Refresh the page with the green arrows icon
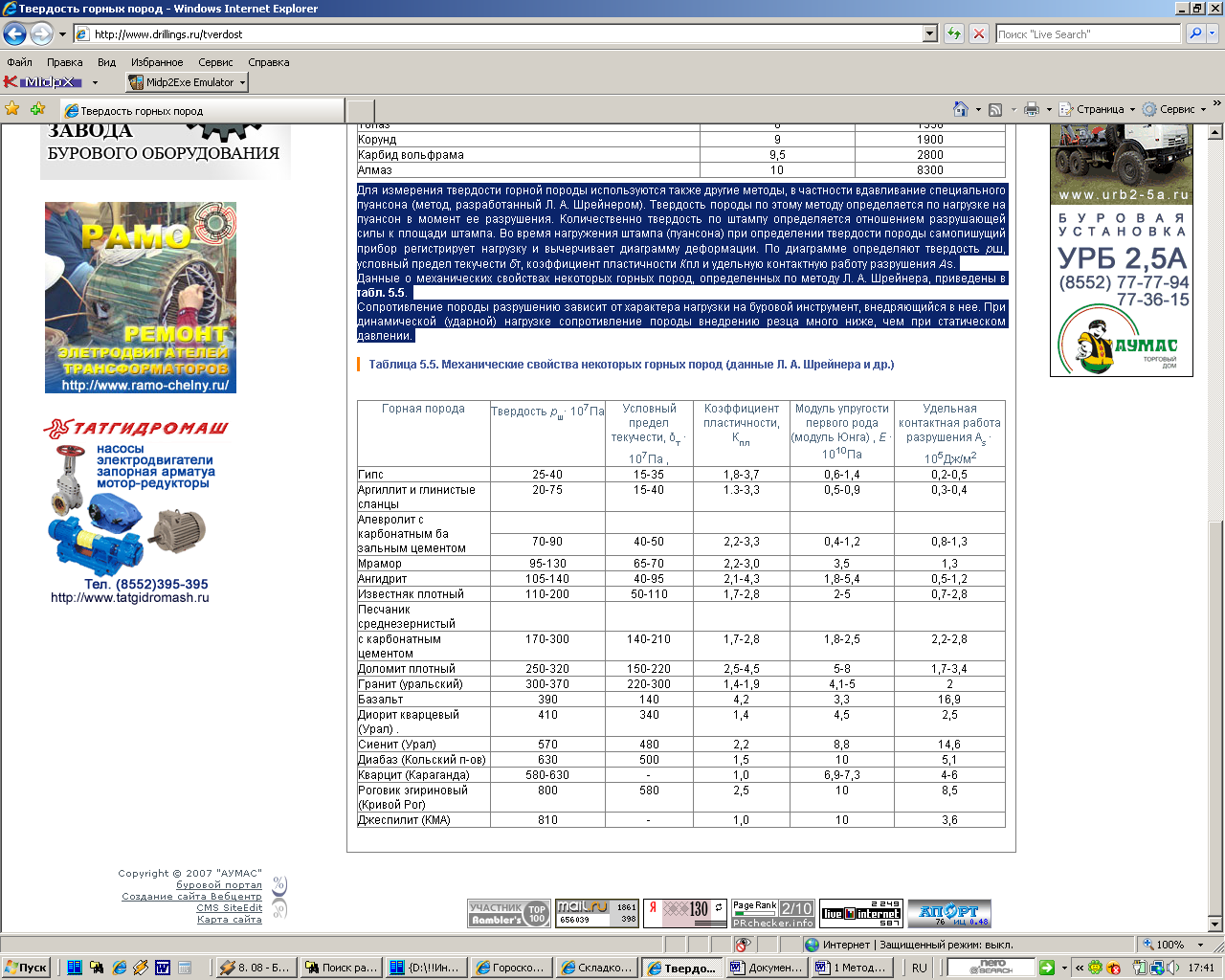This screenshot has width=1225, height=980. 954,33
